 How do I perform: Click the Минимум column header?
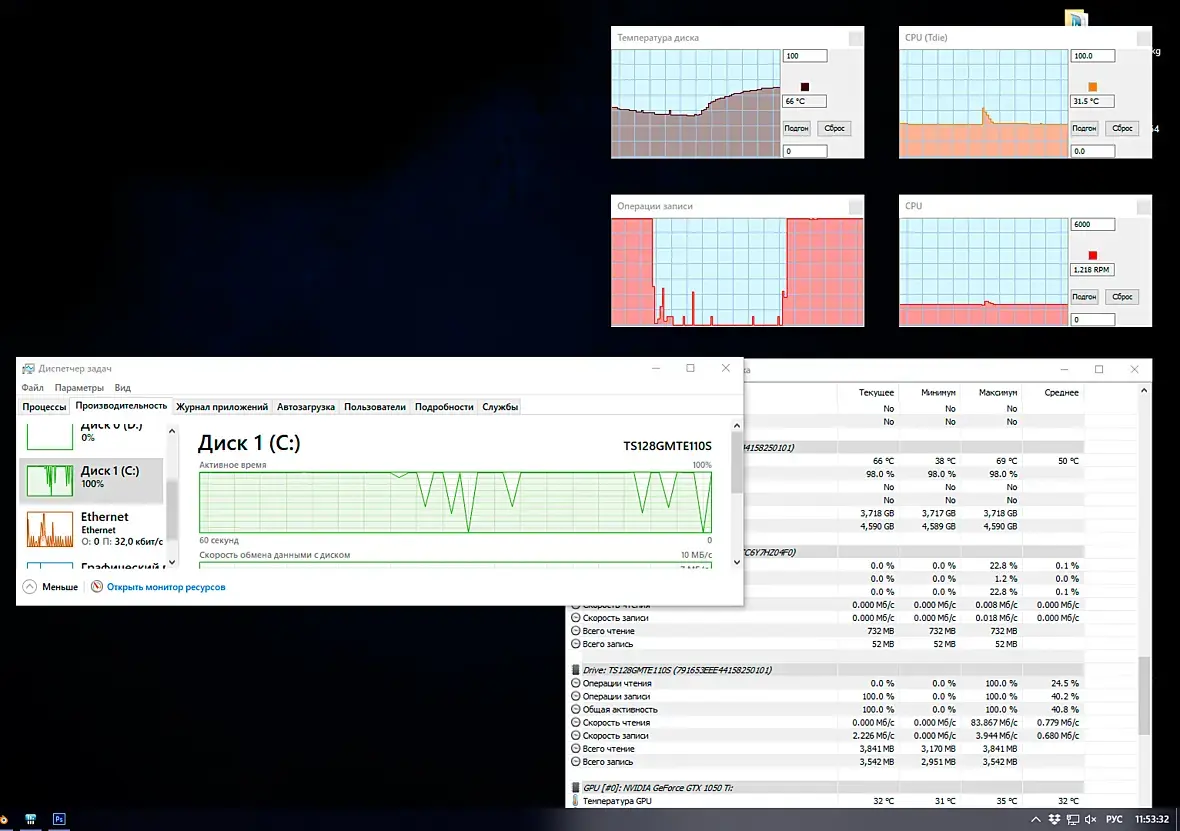[x=938, y=392]
